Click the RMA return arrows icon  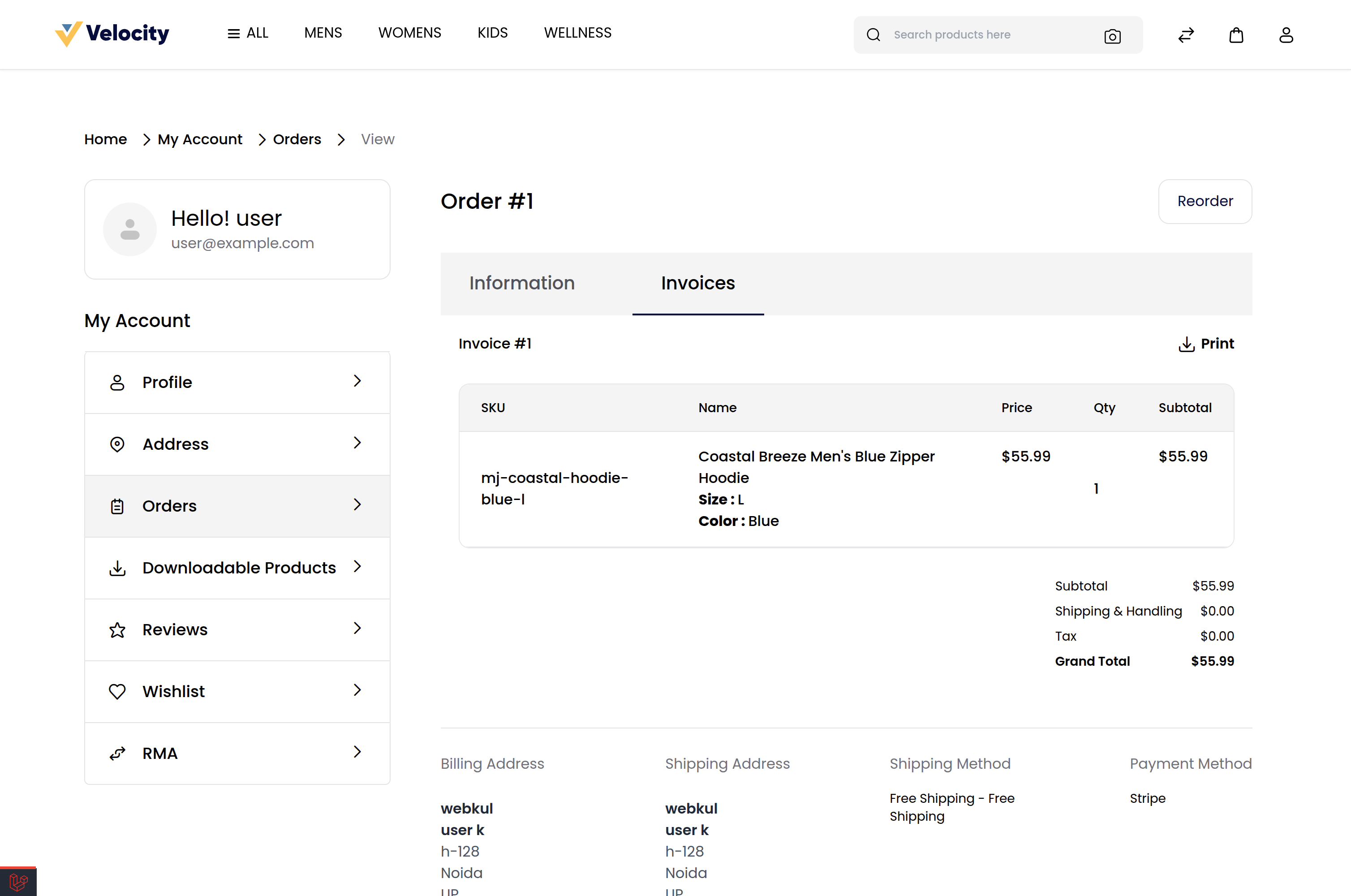pos(117,754)
